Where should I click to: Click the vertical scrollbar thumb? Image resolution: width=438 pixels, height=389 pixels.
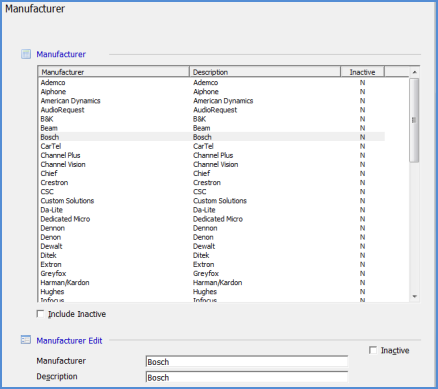414,120
